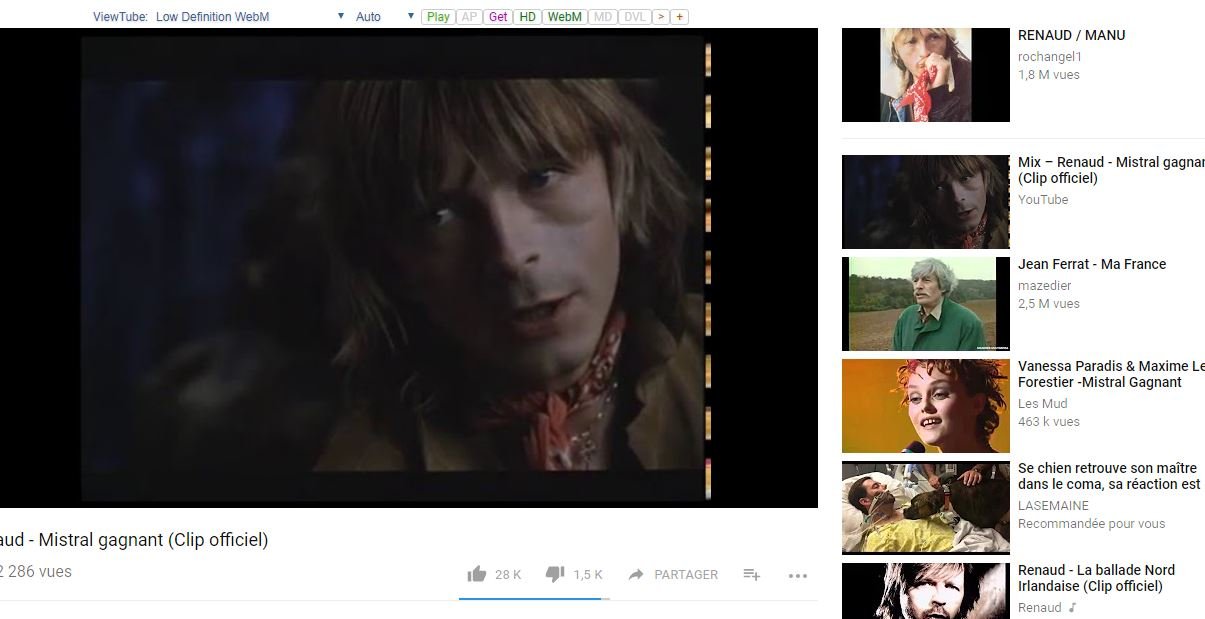
Task: Toggle the HD option in ViewTube
Action: tap(528, 17)
